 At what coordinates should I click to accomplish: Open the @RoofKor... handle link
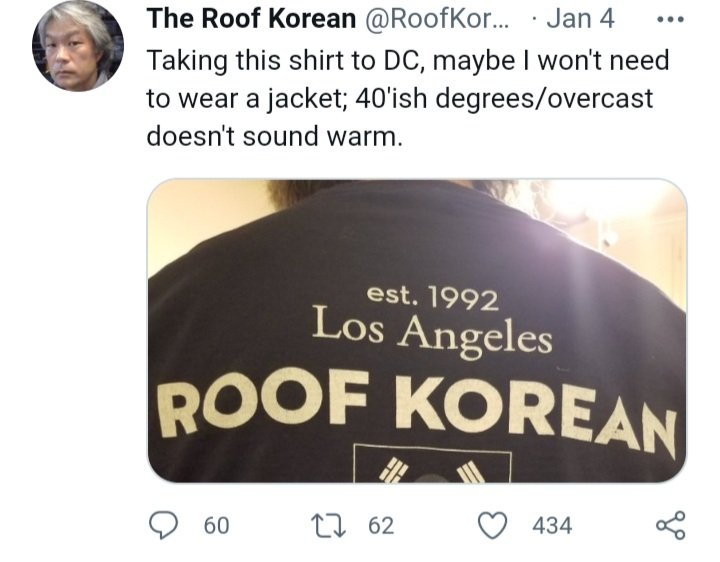click(x=437, y=19)
